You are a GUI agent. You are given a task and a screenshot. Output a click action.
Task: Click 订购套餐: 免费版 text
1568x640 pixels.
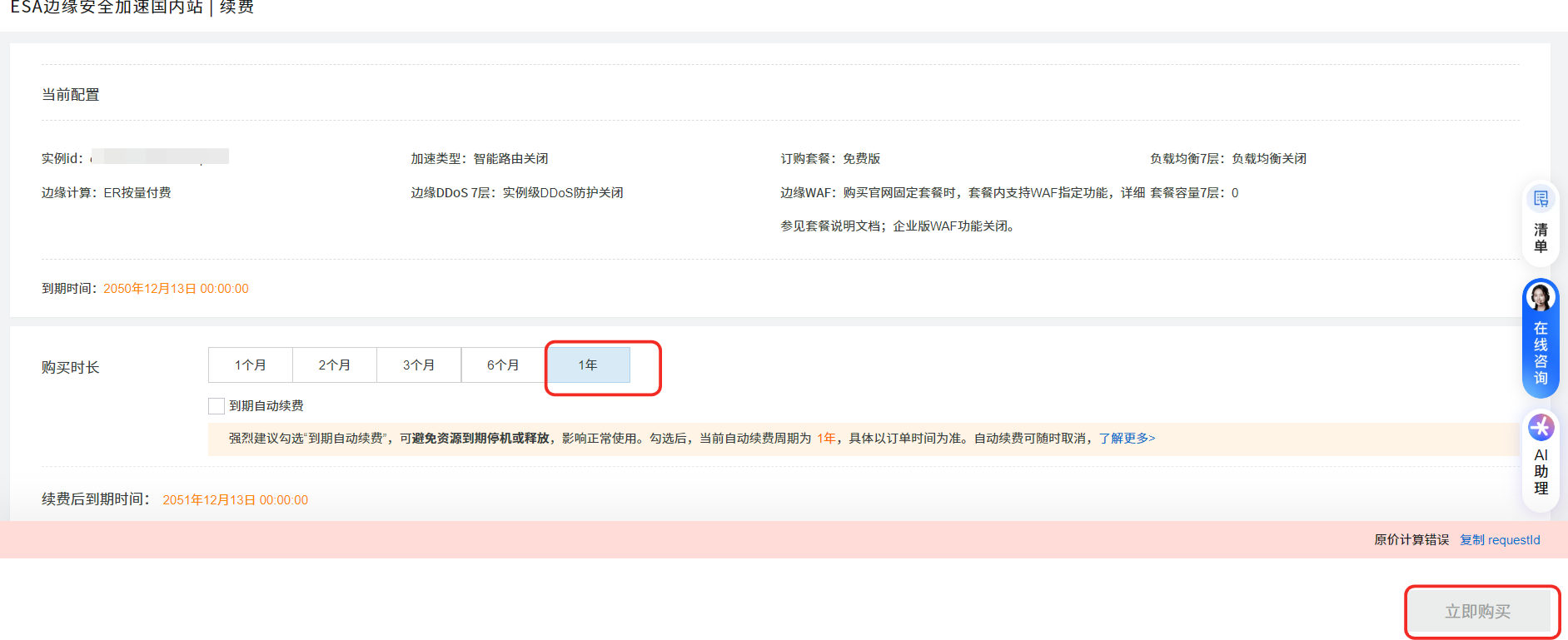pyautogui.click(x=830, y=158)
